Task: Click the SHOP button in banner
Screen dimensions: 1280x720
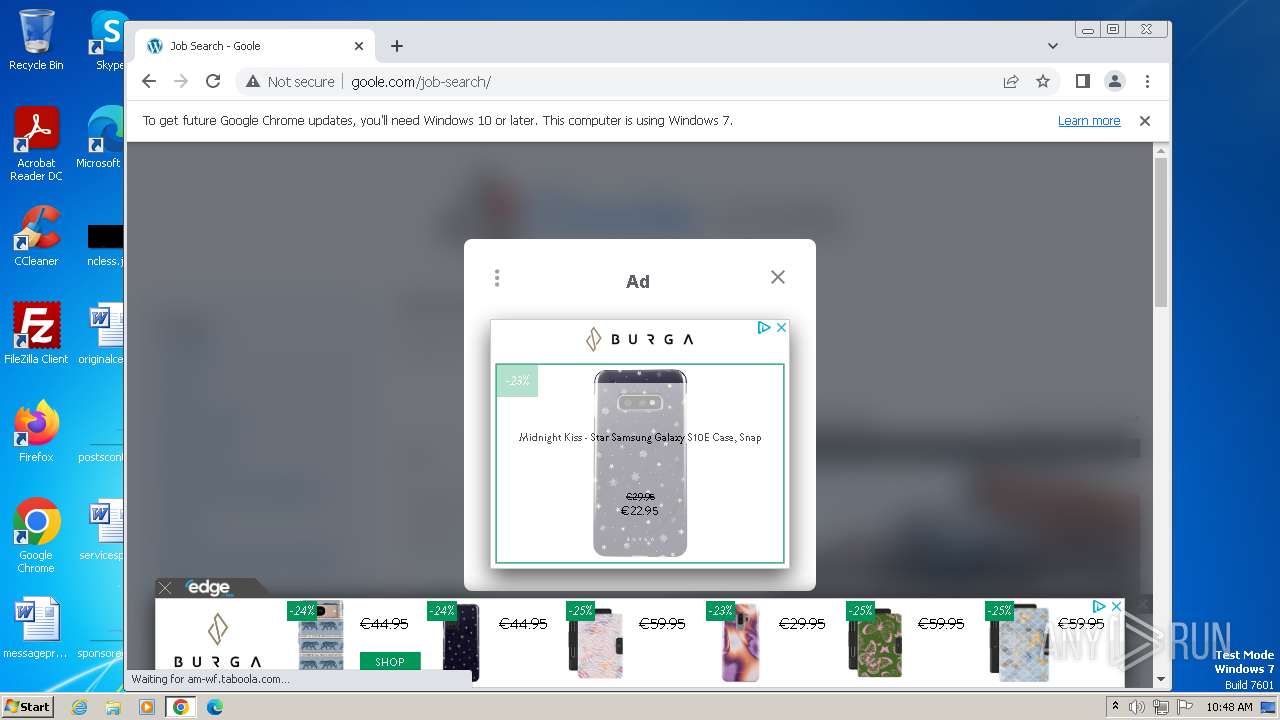Action: pos(389,662)
